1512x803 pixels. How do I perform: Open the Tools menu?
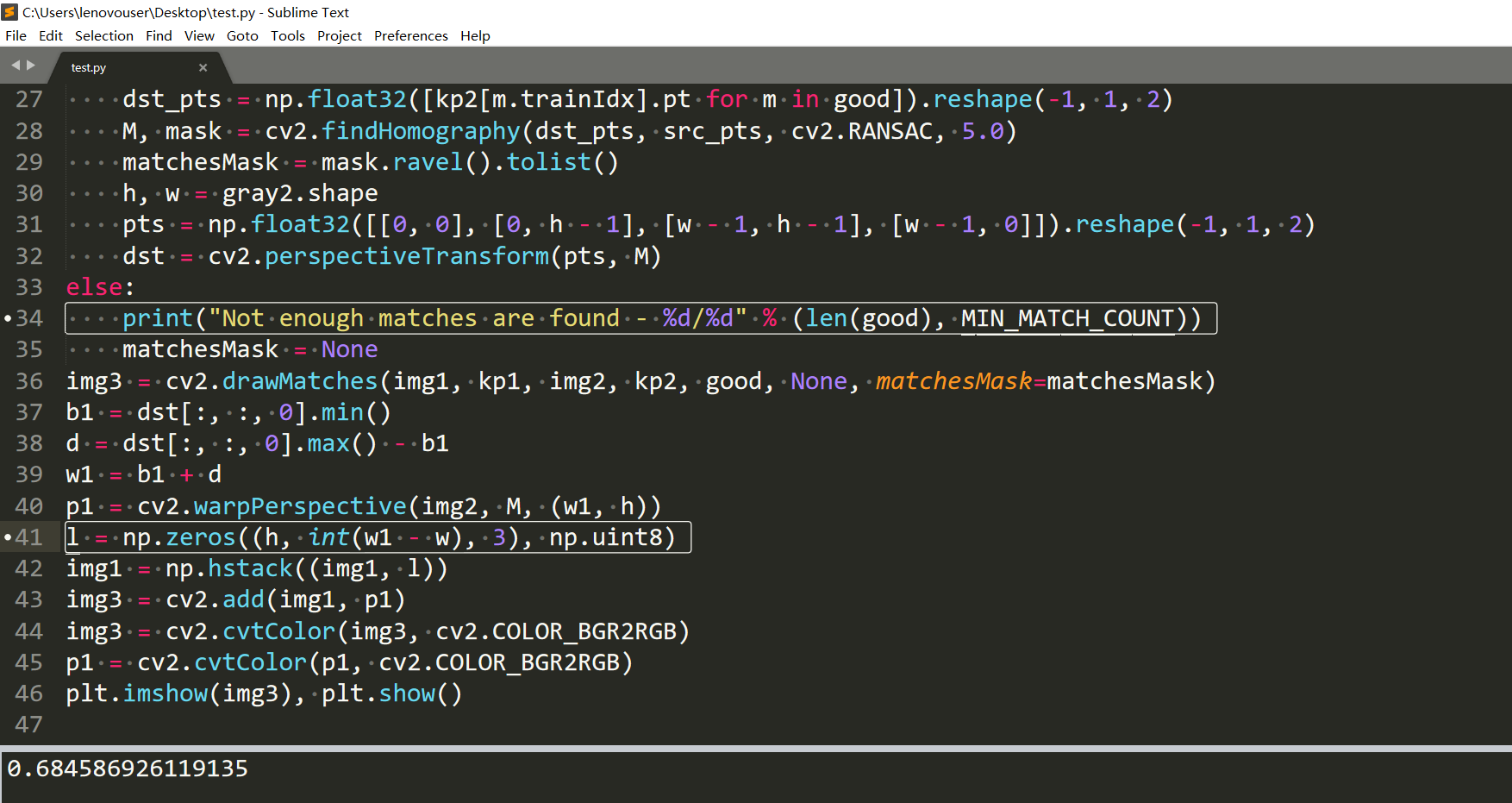pyautogui.click(x=288, y=35)
